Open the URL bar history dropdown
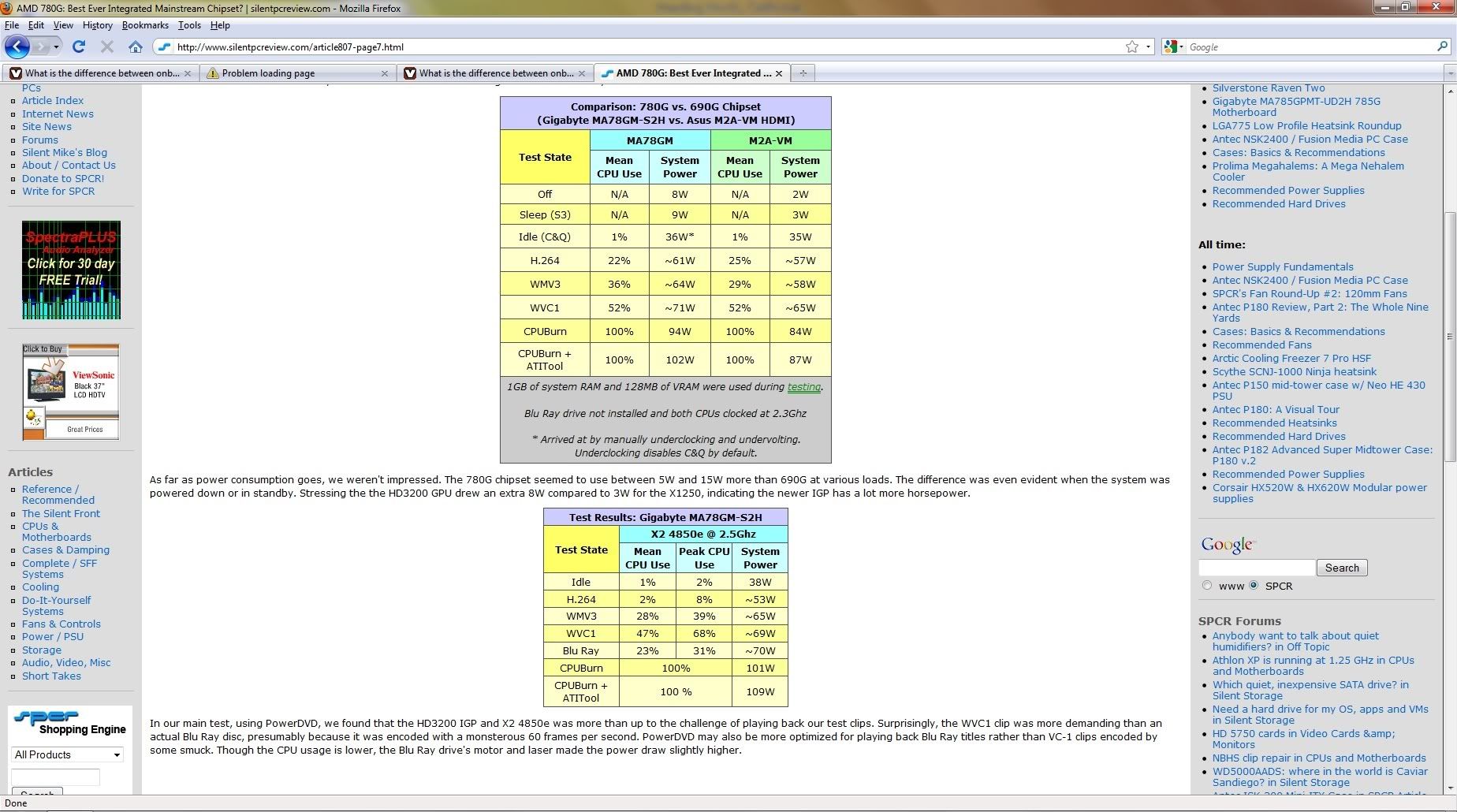Viewport: 1457px width, 812px height. (1148, 47)
